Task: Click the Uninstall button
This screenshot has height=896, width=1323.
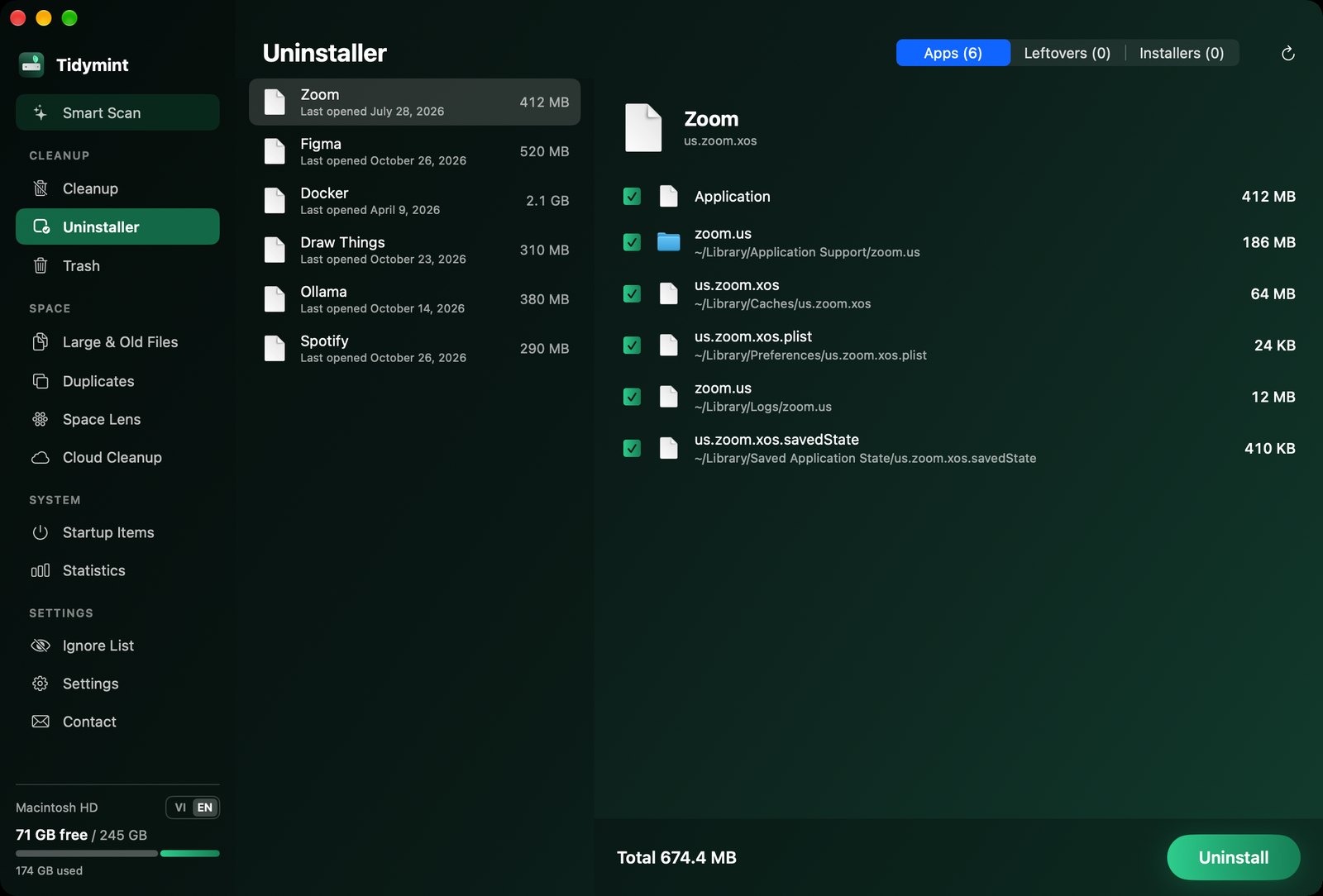Action: click(1233, 857)
